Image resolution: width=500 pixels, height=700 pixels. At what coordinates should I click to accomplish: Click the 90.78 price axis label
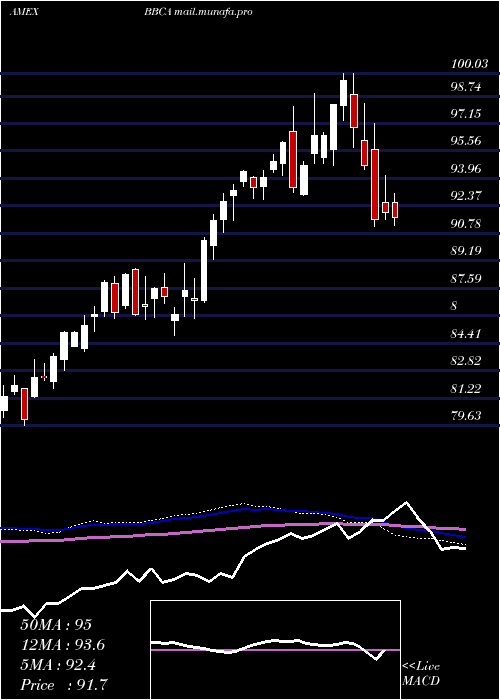tap(466, 224)
